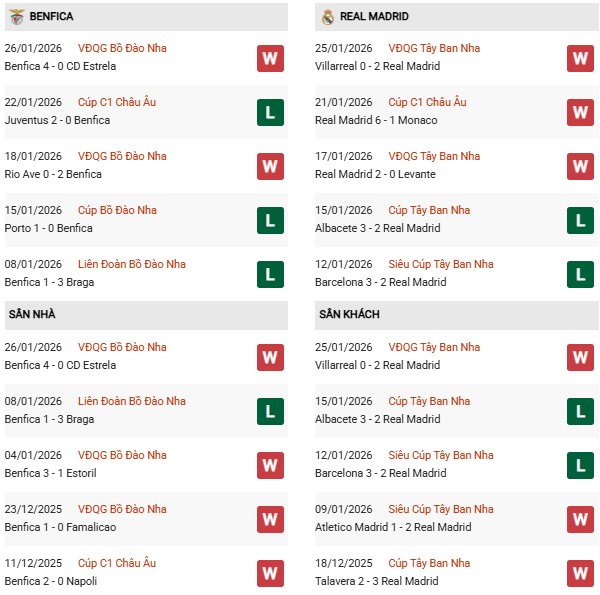Image resolution: width=600 pixels, height=595 pixels.
Task: Select the SÂN KHÁCH section header
Action: pos(349,314)
